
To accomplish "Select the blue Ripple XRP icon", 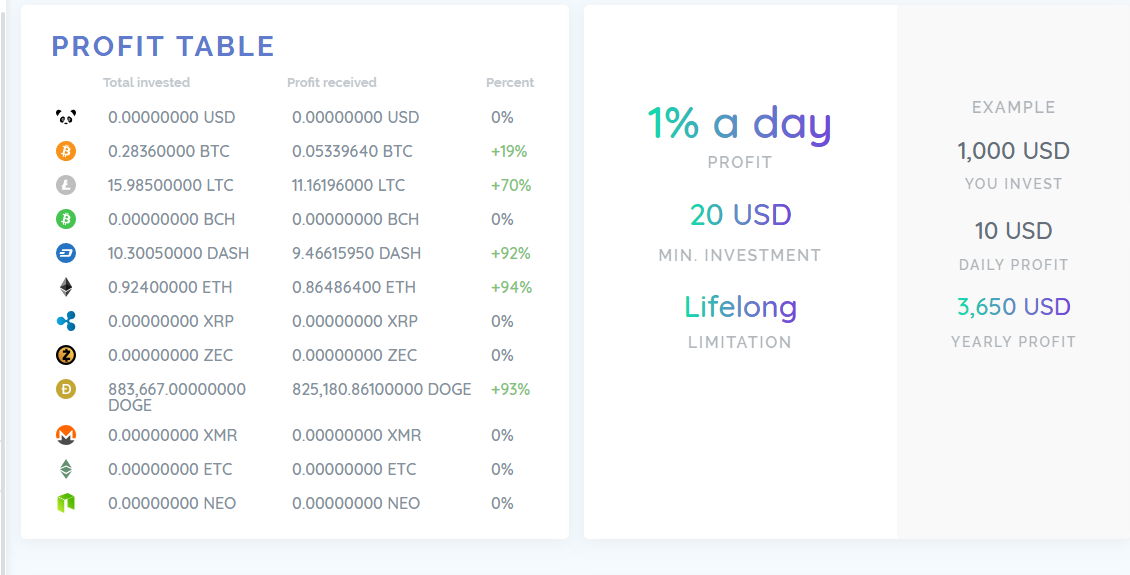I will coord(66,321).
